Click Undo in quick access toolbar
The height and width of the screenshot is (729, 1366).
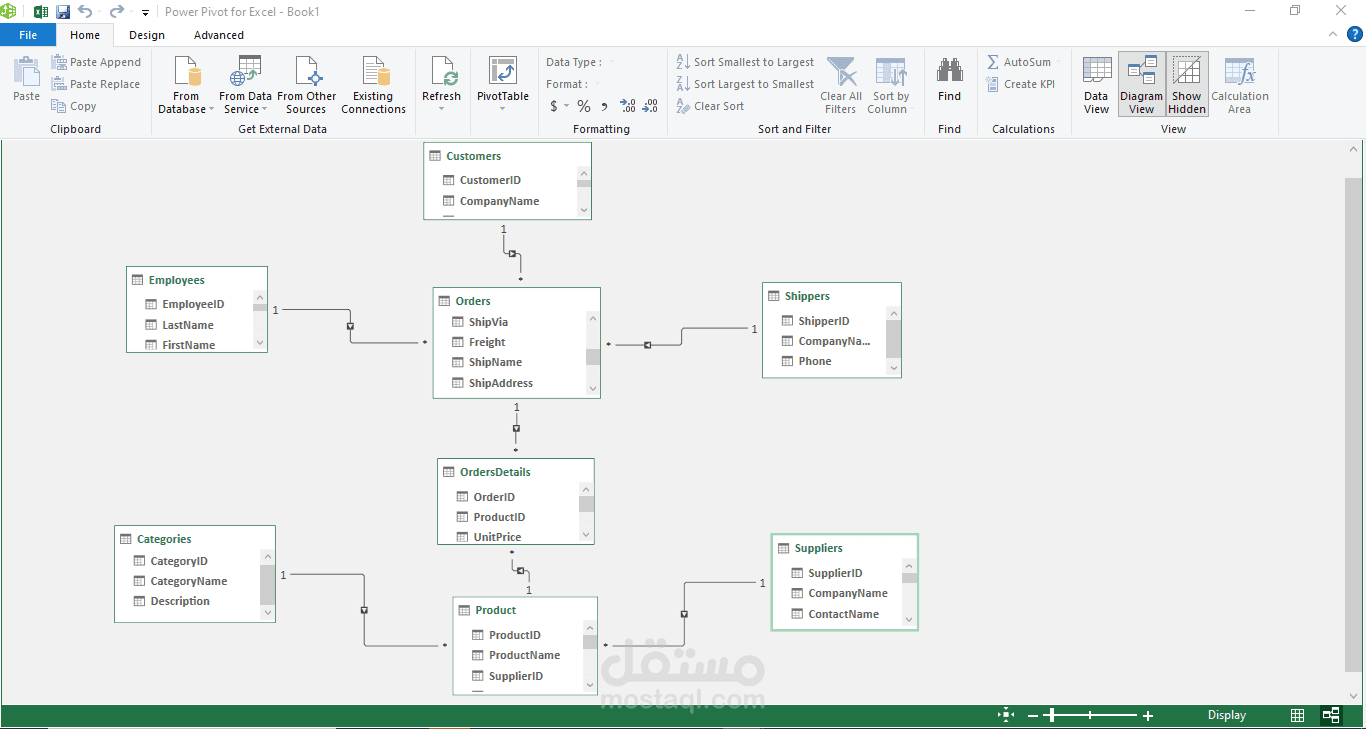pos(85,12)
